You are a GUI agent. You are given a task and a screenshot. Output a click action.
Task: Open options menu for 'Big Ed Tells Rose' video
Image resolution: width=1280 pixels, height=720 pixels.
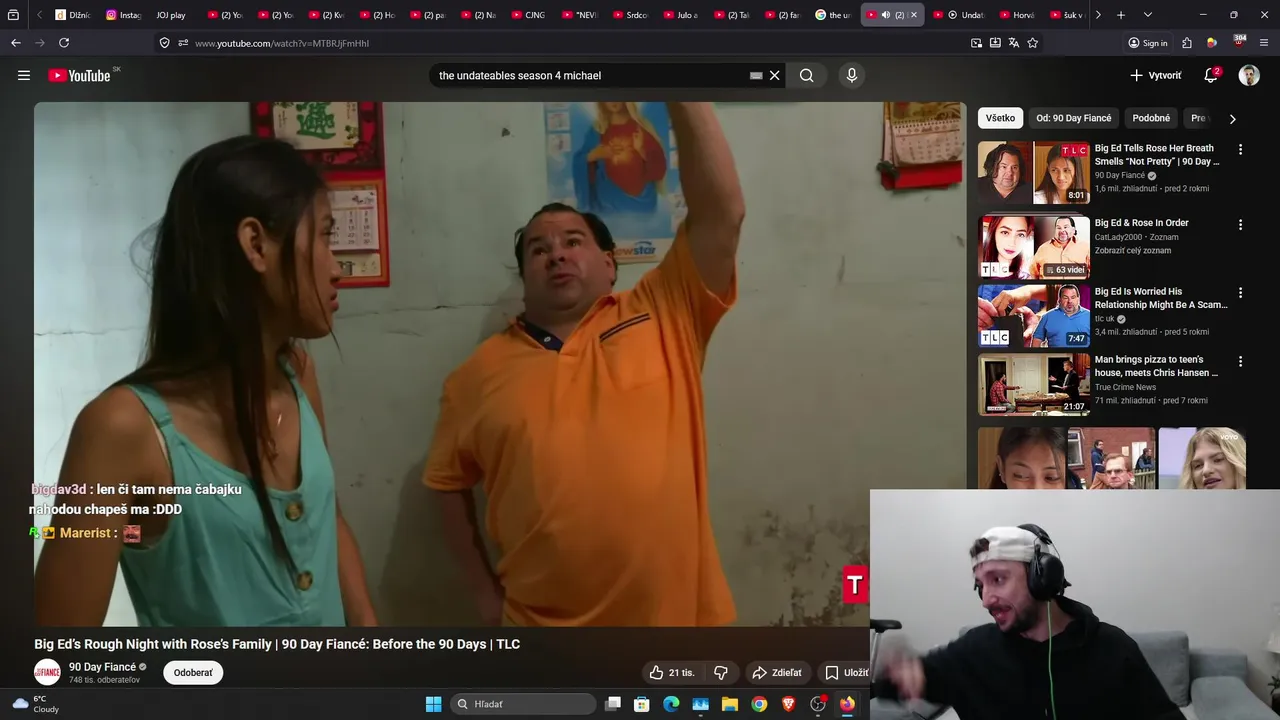point(1240,150)
